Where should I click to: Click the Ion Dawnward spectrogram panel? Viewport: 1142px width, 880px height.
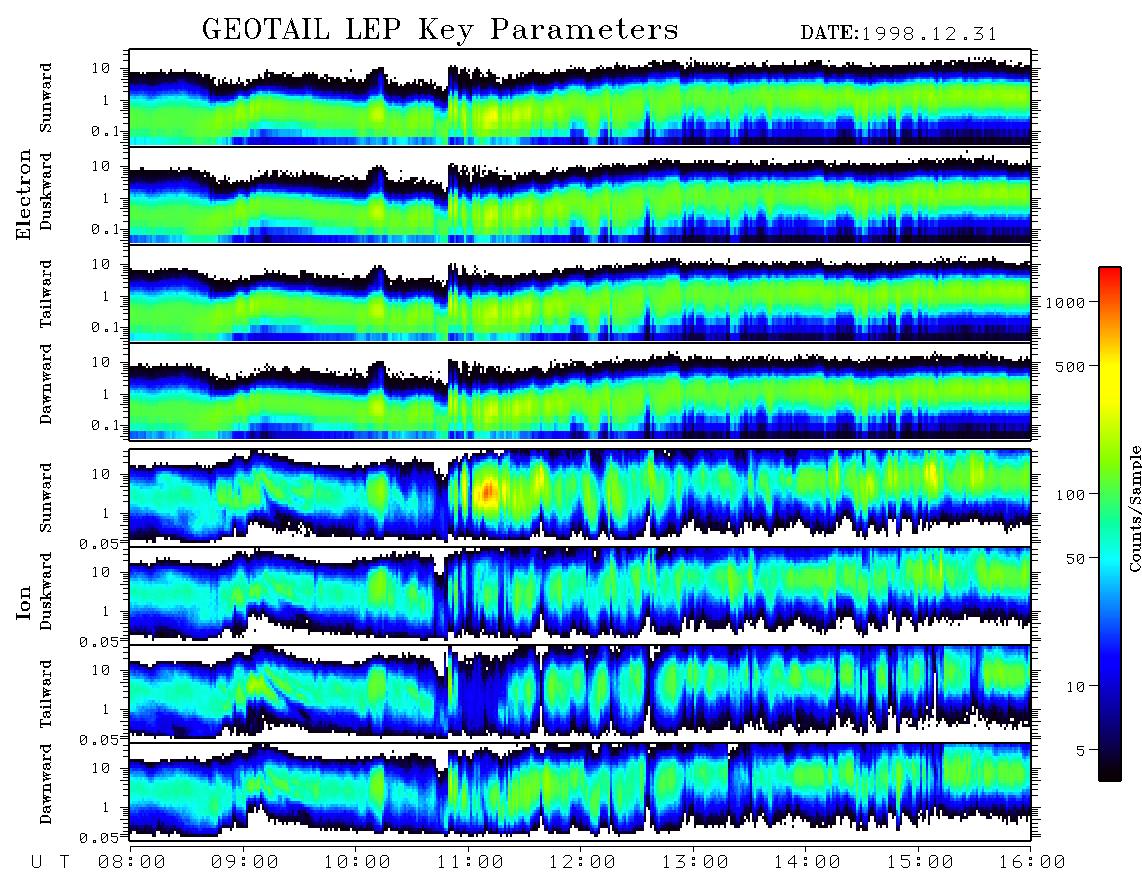tap(580, 792)
